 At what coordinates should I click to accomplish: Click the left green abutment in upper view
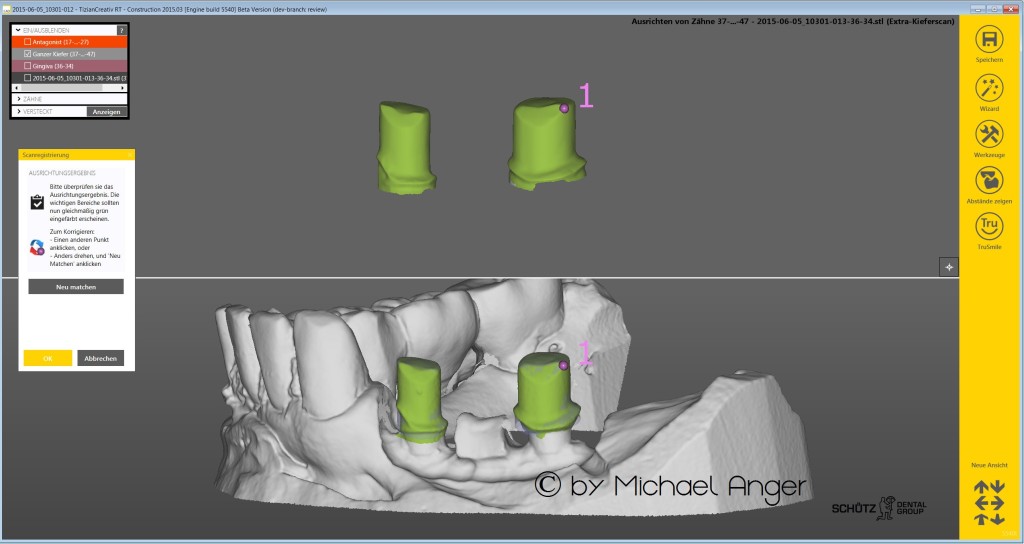[406, 147]
